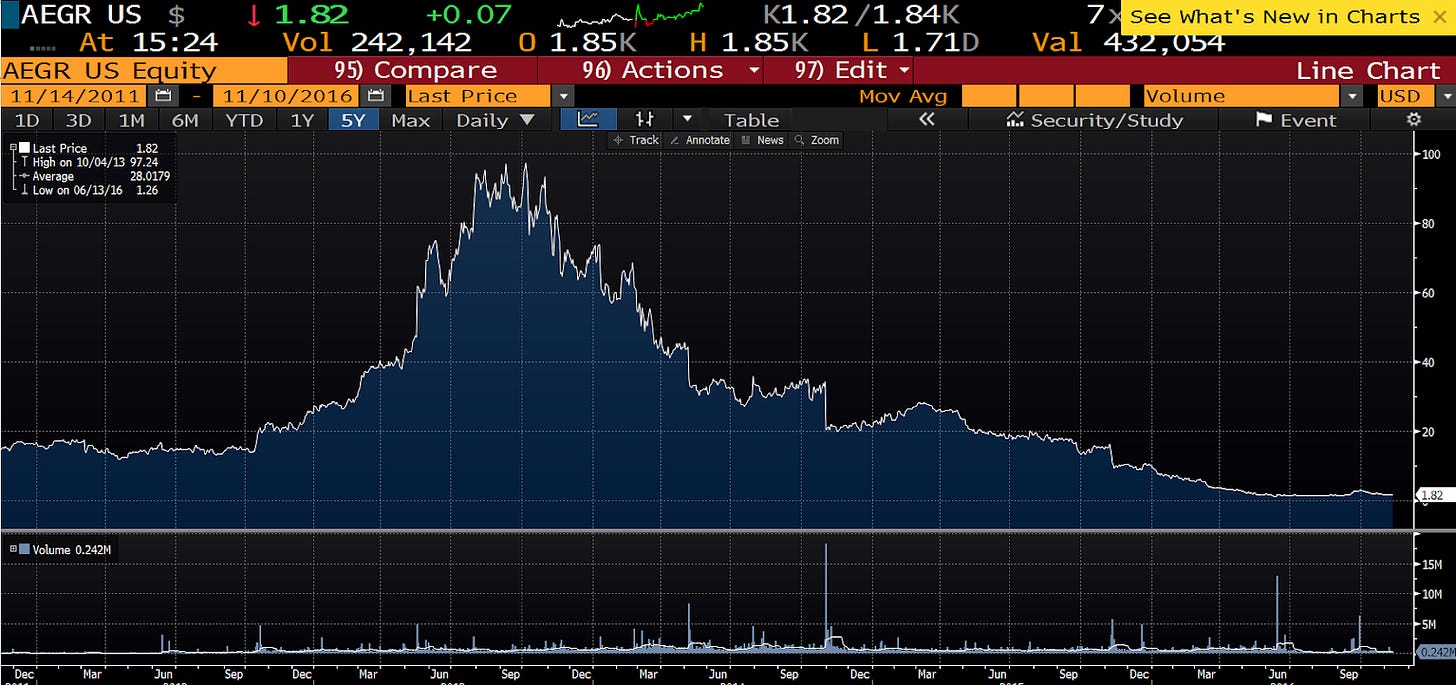Click the Line Chart title label
1456x685 pixels.
pyautogui.click(x=1367, y=70)
